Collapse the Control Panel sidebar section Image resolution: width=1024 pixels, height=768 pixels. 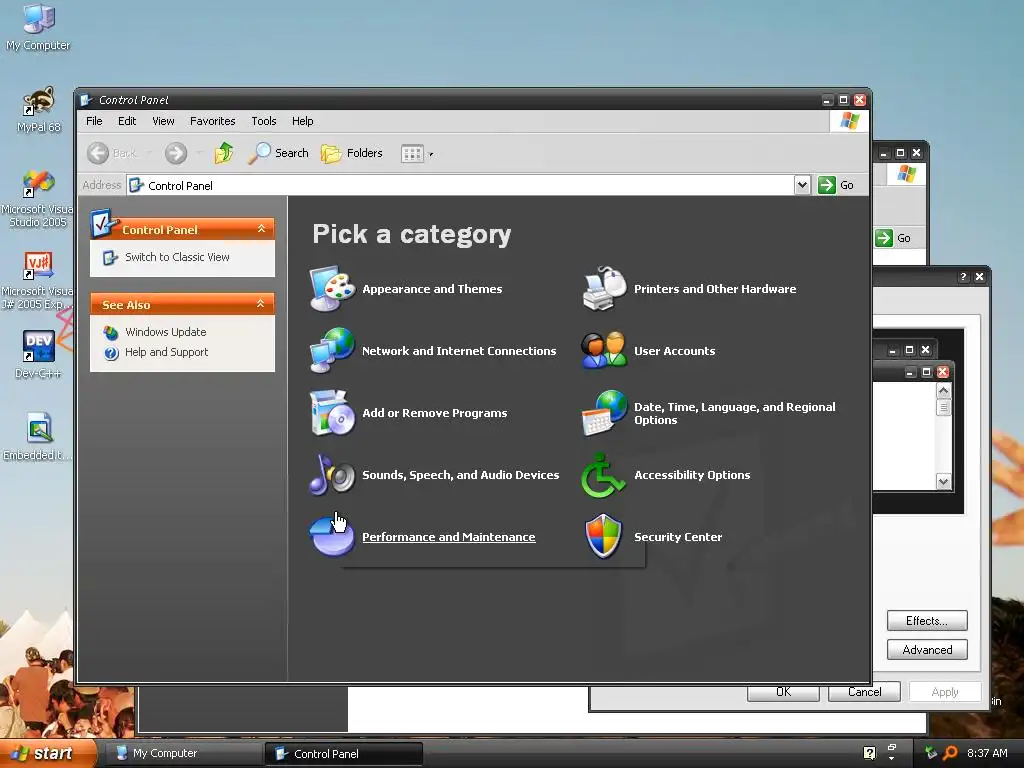point(261,229)
